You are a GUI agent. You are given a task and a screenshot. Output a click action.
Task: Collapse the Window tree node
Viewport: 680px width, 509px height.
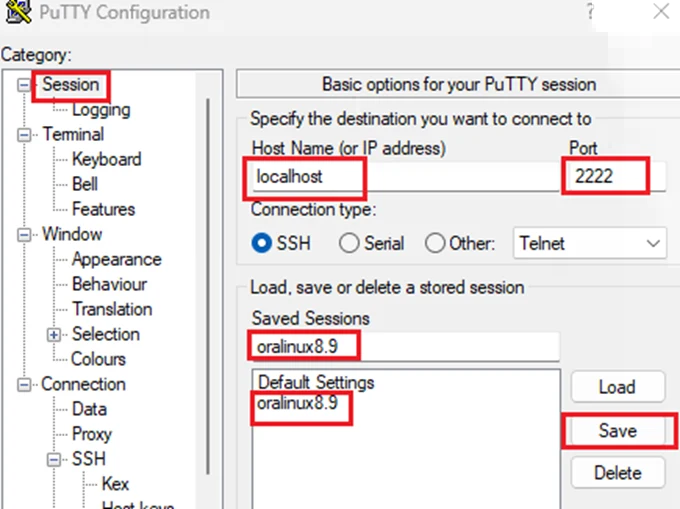tap(24, 235)
